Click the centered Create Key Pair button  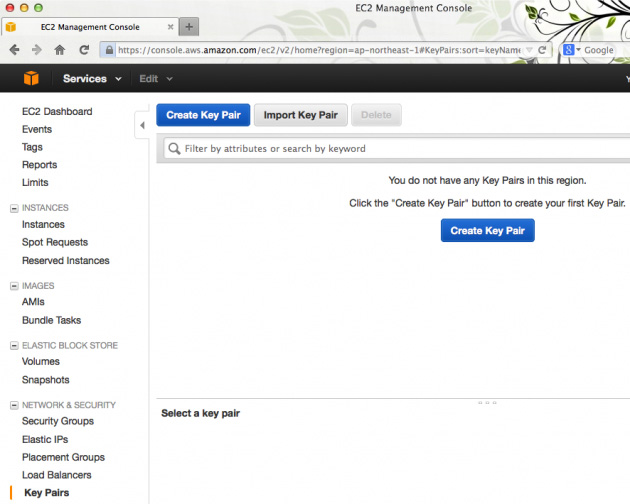tap(487, 230)
